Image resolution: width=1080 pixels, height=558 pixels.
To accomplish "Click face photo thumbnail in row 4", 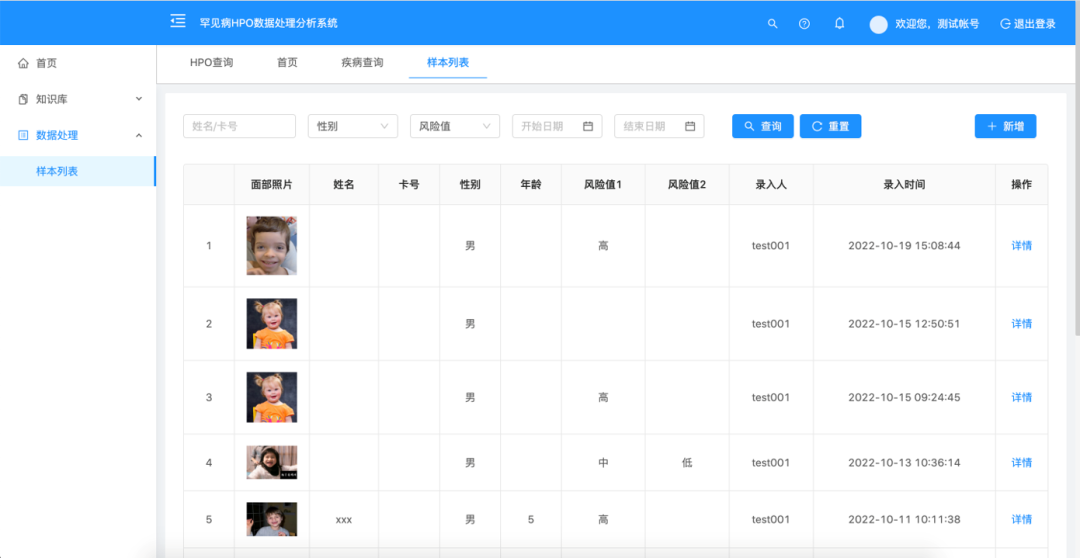I will point(271,462).
